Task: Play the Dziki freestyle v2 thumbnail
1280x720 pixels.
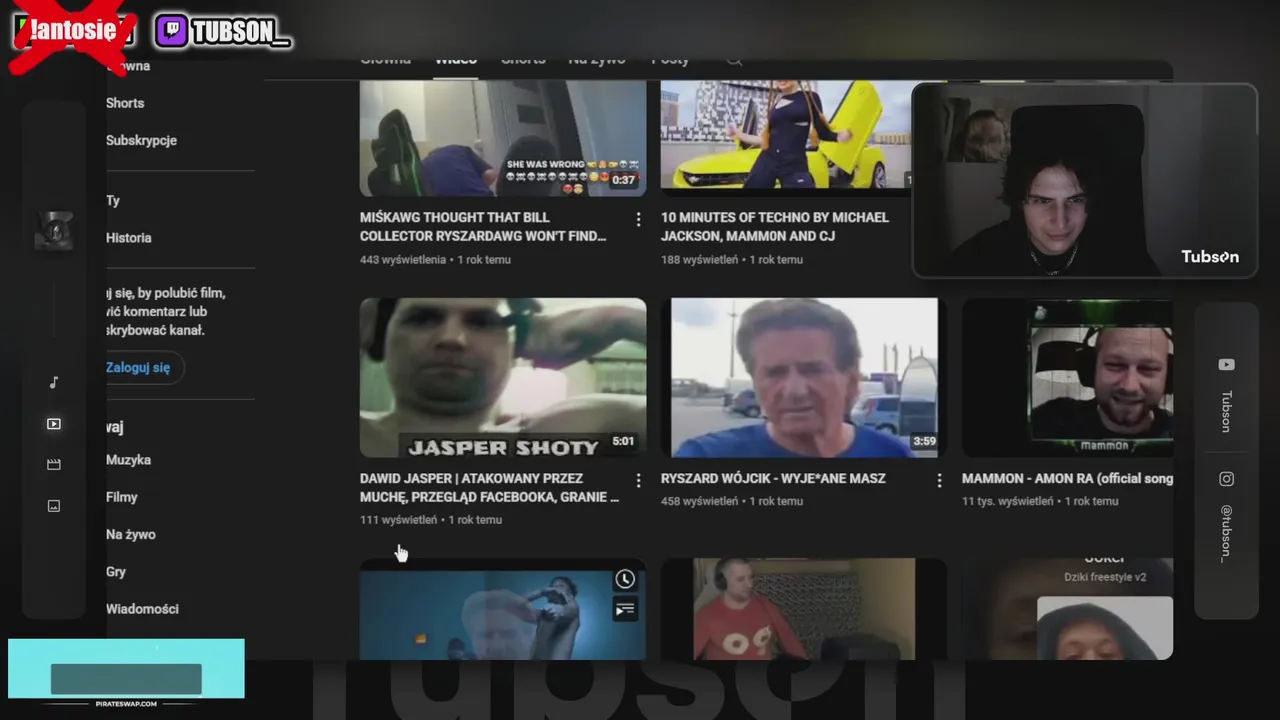Action: 1067,609
